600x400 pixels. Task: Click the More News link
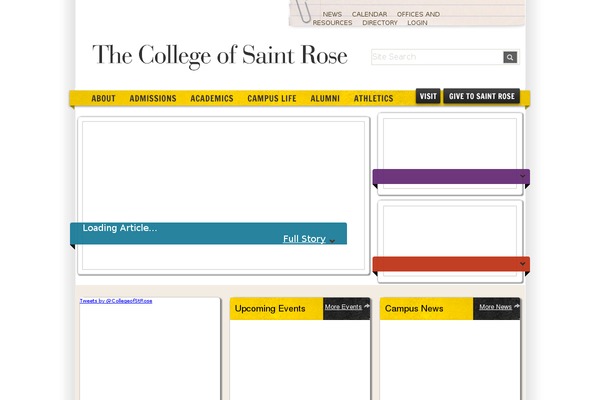[x=495, y=307]
